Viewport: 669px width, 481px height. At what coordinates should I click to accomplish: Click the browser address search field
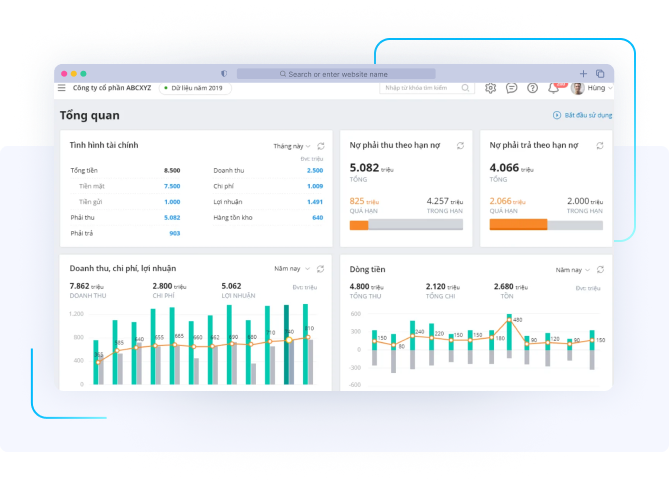click(336, 74)
